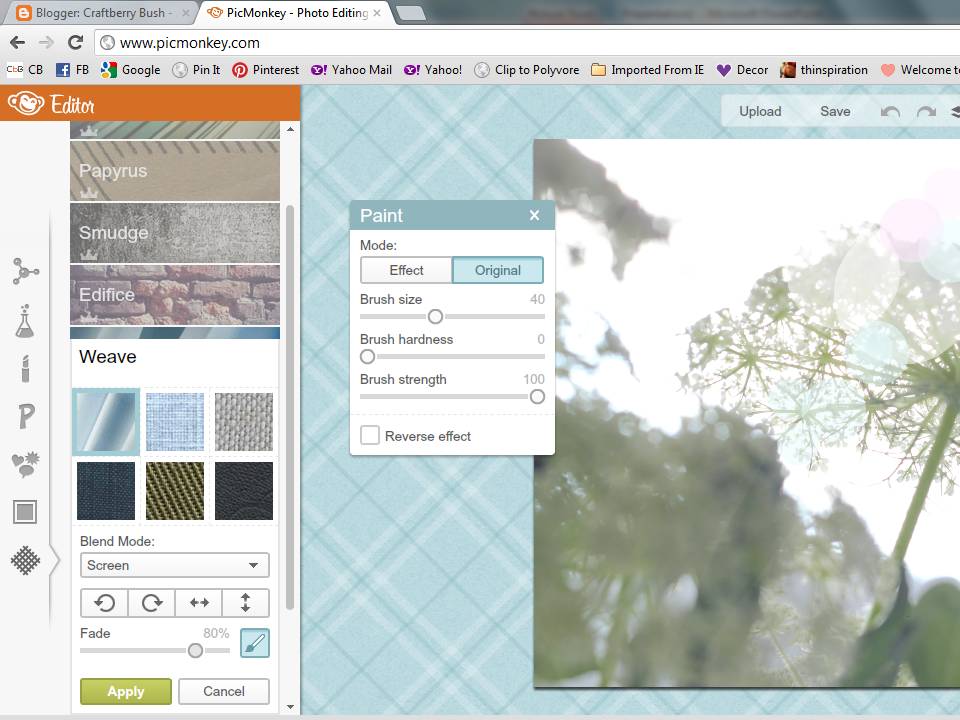Image resolution: width=960 pixels, height=720 pixels.
Task: Toggle the paint brush button beside Fade
Action: [255, 643]
